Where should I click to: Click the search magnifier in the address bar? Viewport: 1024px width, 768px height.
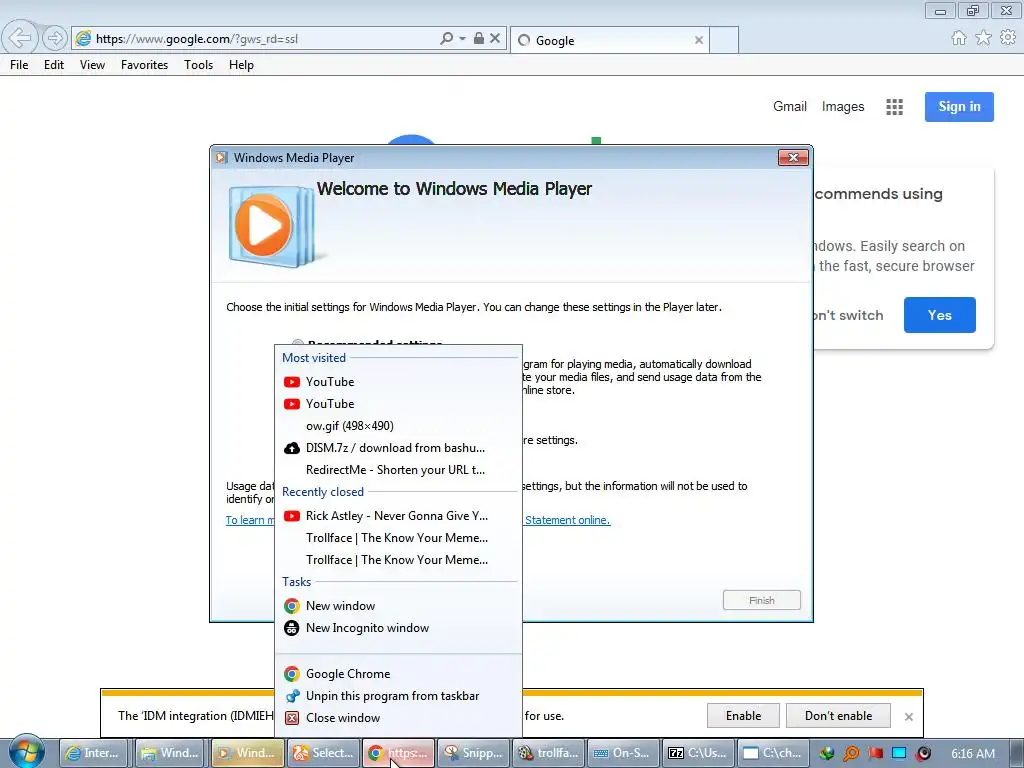[447, 39]
